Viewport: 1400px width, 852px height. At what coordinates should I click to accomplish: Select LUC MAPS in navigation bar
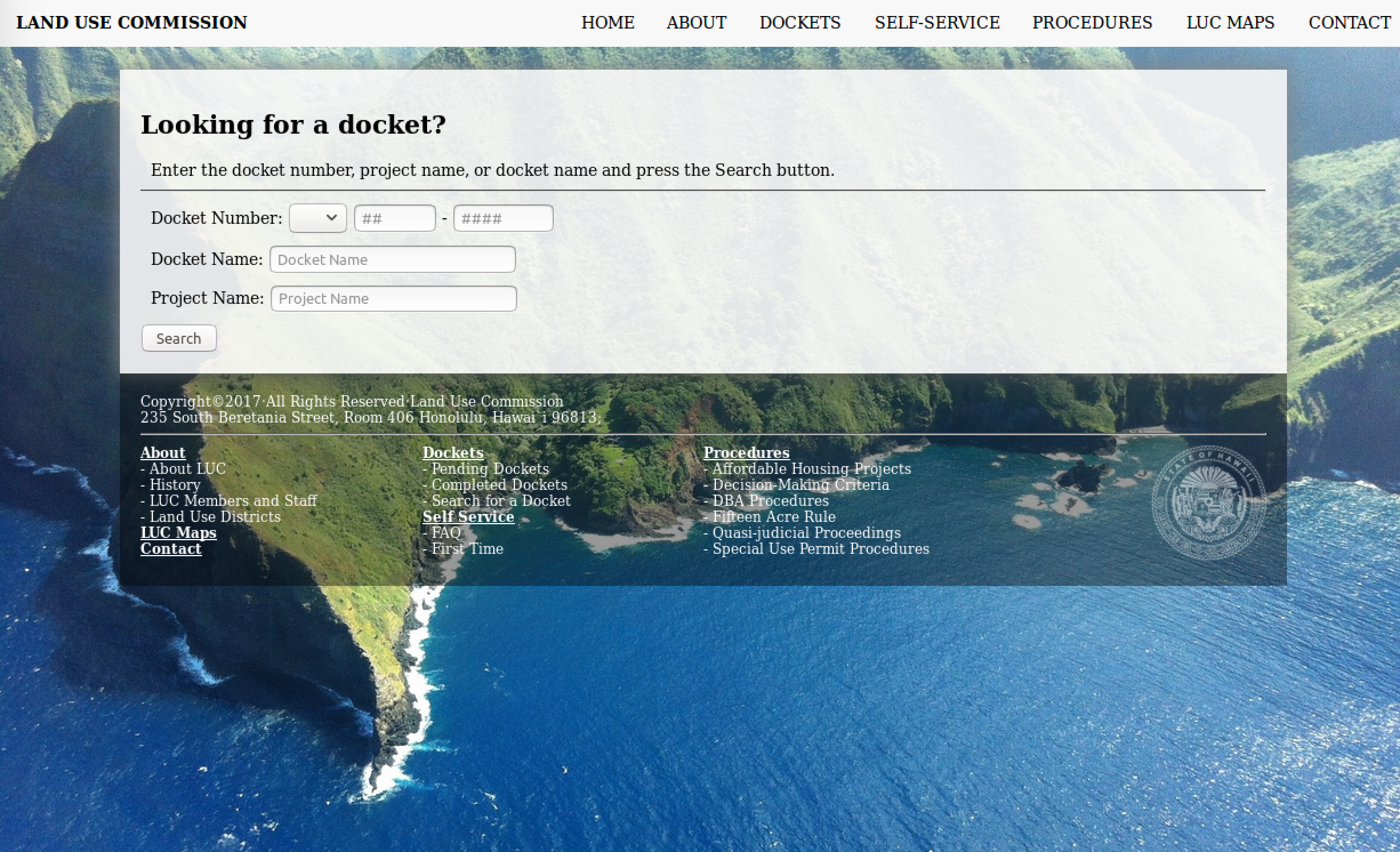[x=1230, y=23]
